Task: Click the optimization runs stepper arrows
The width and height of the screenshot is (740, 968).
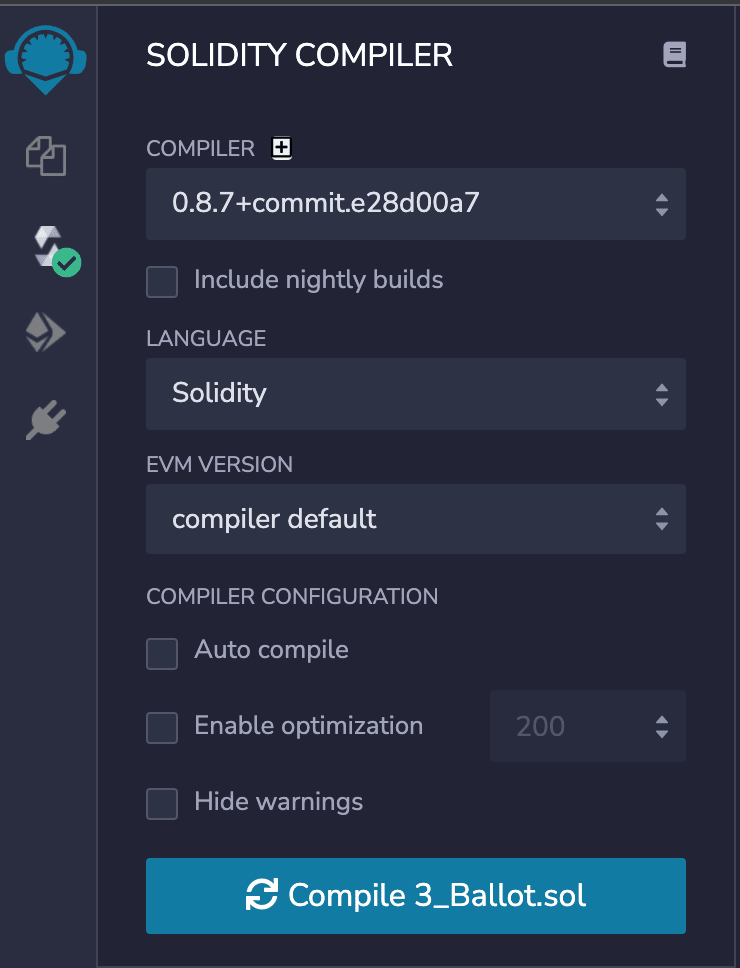Action: click(662, 727)
